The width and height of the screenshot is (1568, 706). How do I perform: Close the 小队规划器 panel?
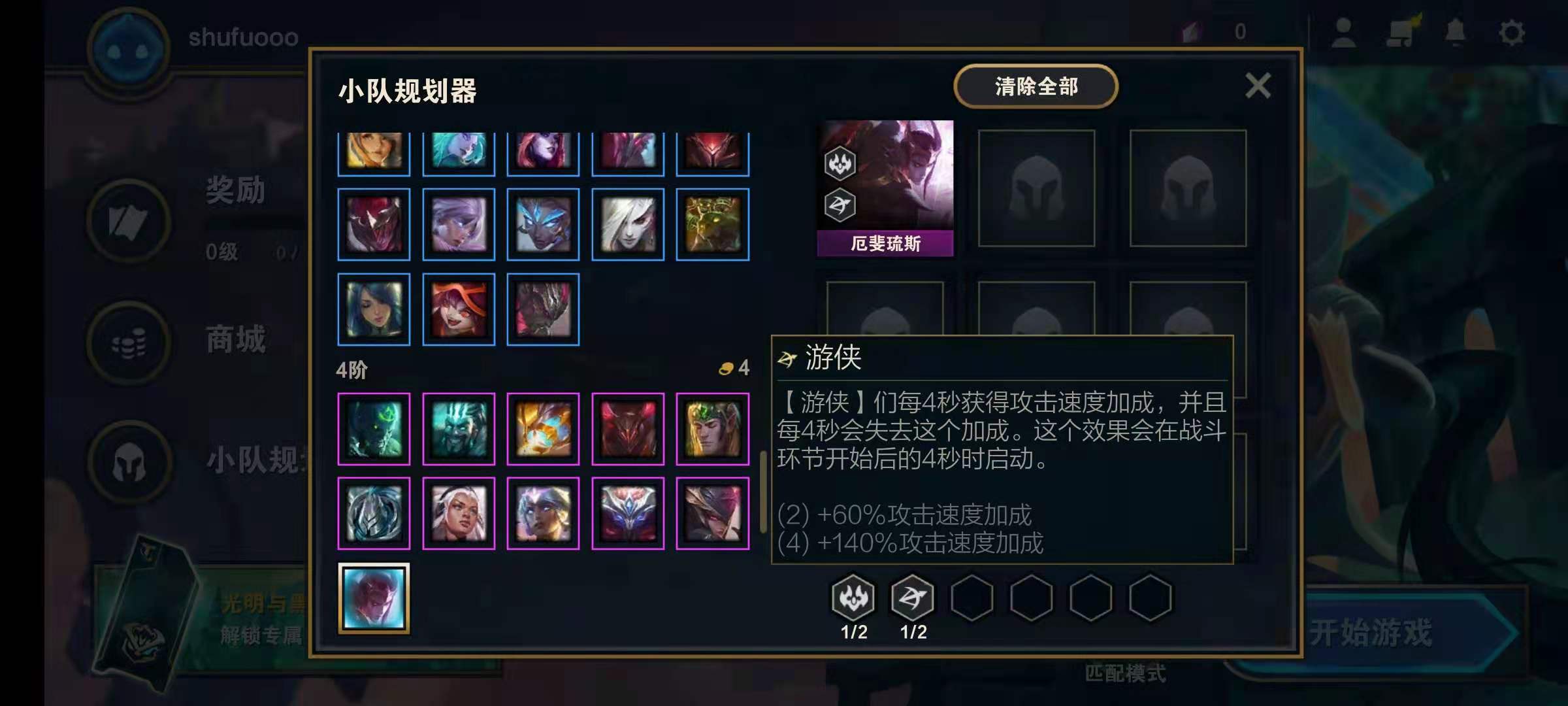[1258, 86]
